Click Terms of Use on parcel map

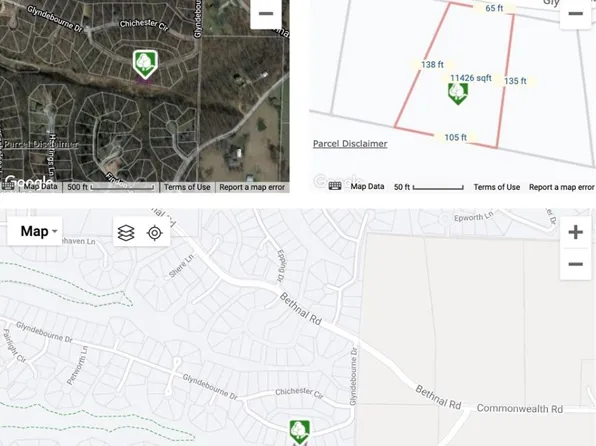(x=496, y=187)
